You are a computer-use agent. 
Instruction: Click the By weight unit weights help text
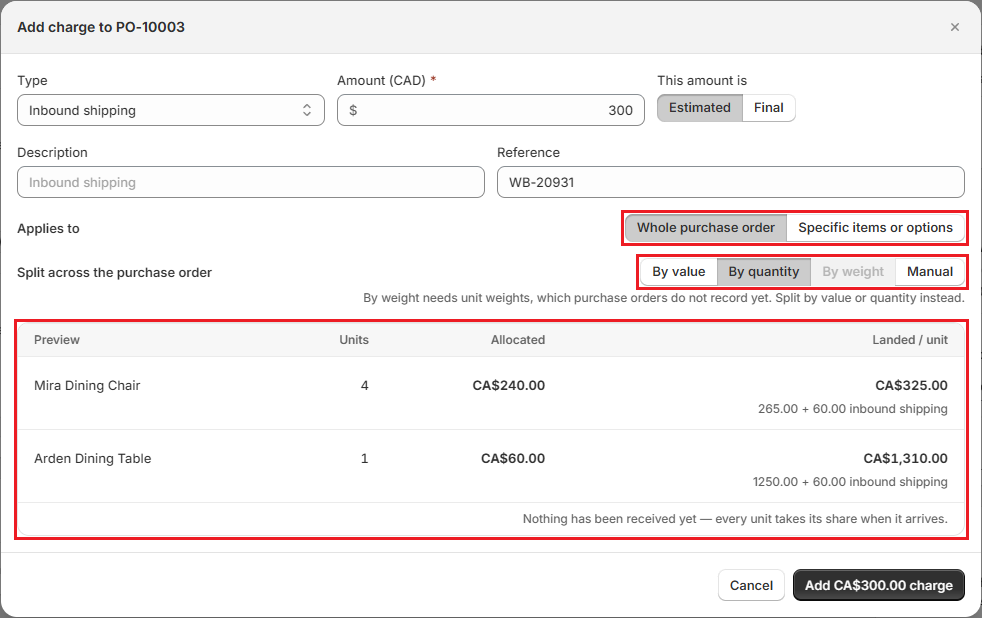(x=664, y=298)
